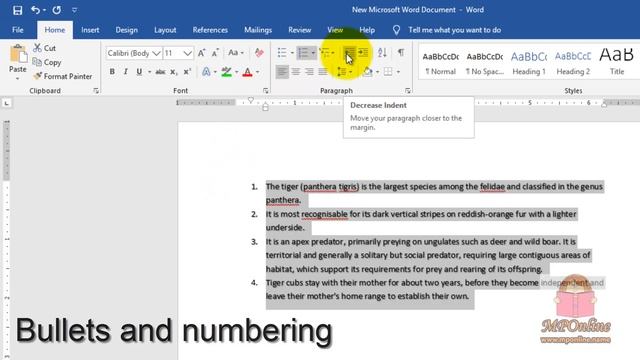
Task: Activate Format Painter
Action: (63, 76)
